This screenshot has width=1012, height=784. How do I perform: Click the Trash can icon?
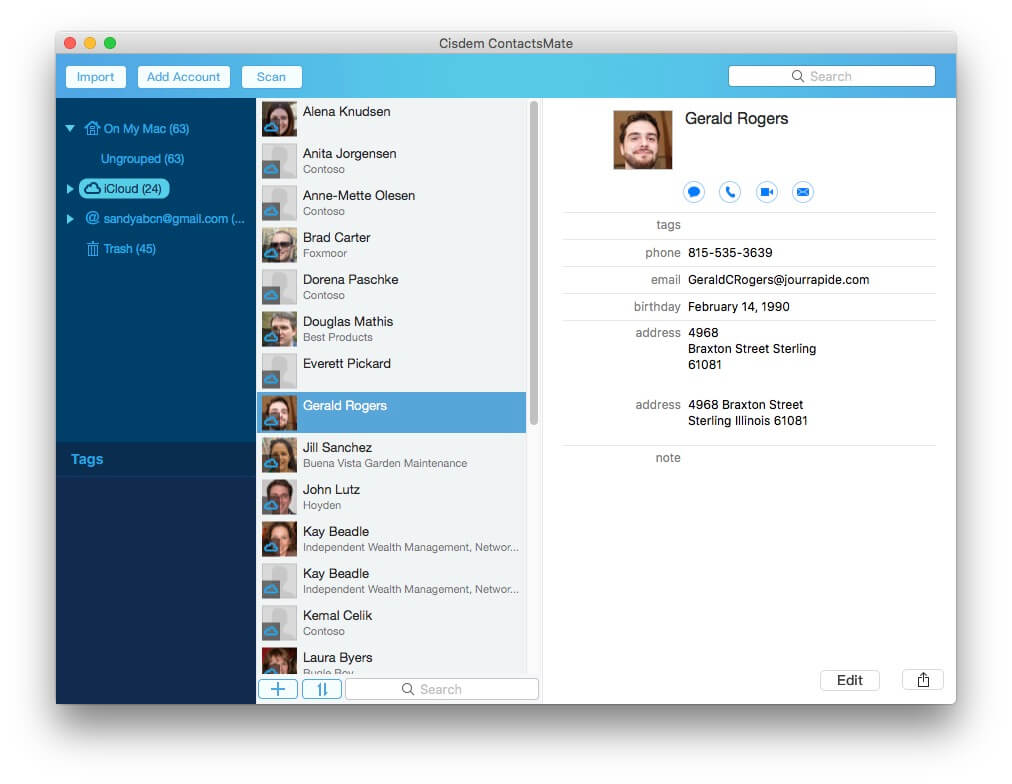point(93,248)
